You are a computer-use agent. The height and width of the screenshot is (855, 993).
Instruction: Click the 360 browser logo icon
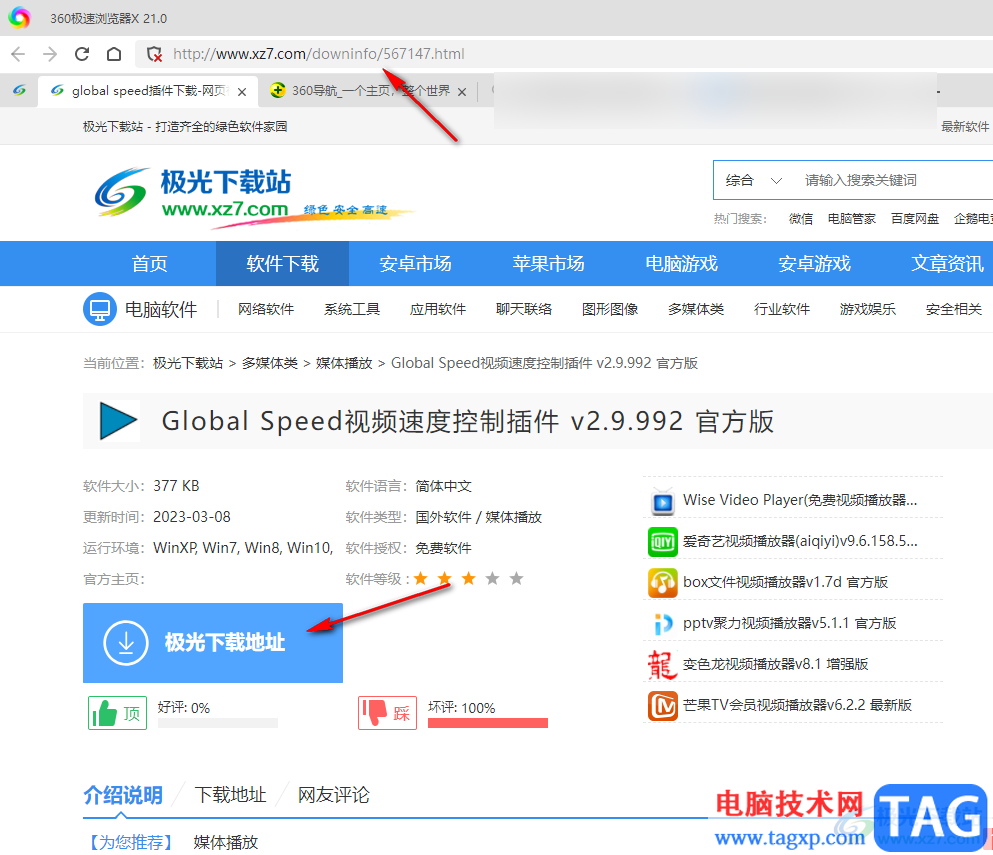(19, 18)
